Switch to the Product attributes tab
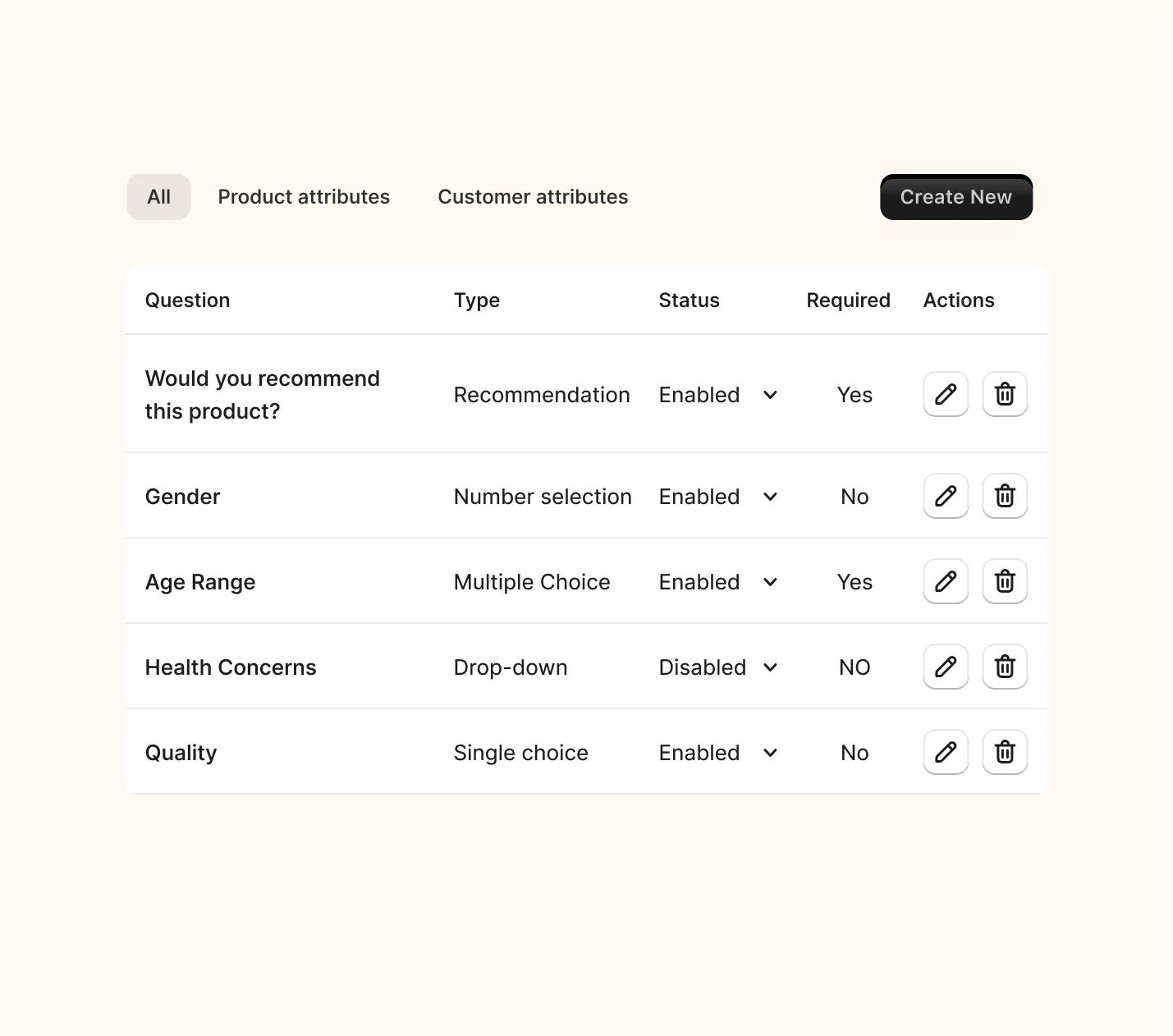Screen dimensions: 1173x1036 (304, 197)
